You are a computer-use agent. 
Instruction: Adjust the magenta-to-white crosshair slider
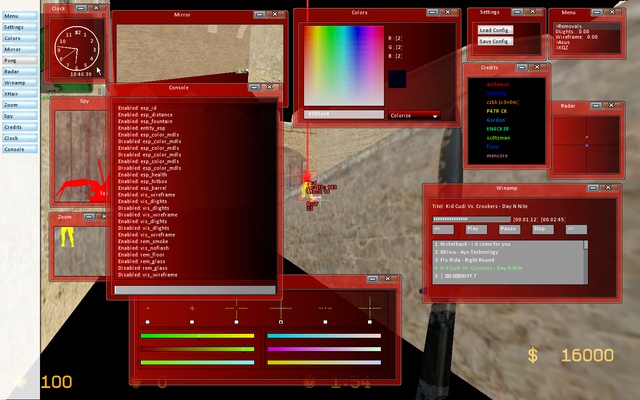click(x=324, y=349)
